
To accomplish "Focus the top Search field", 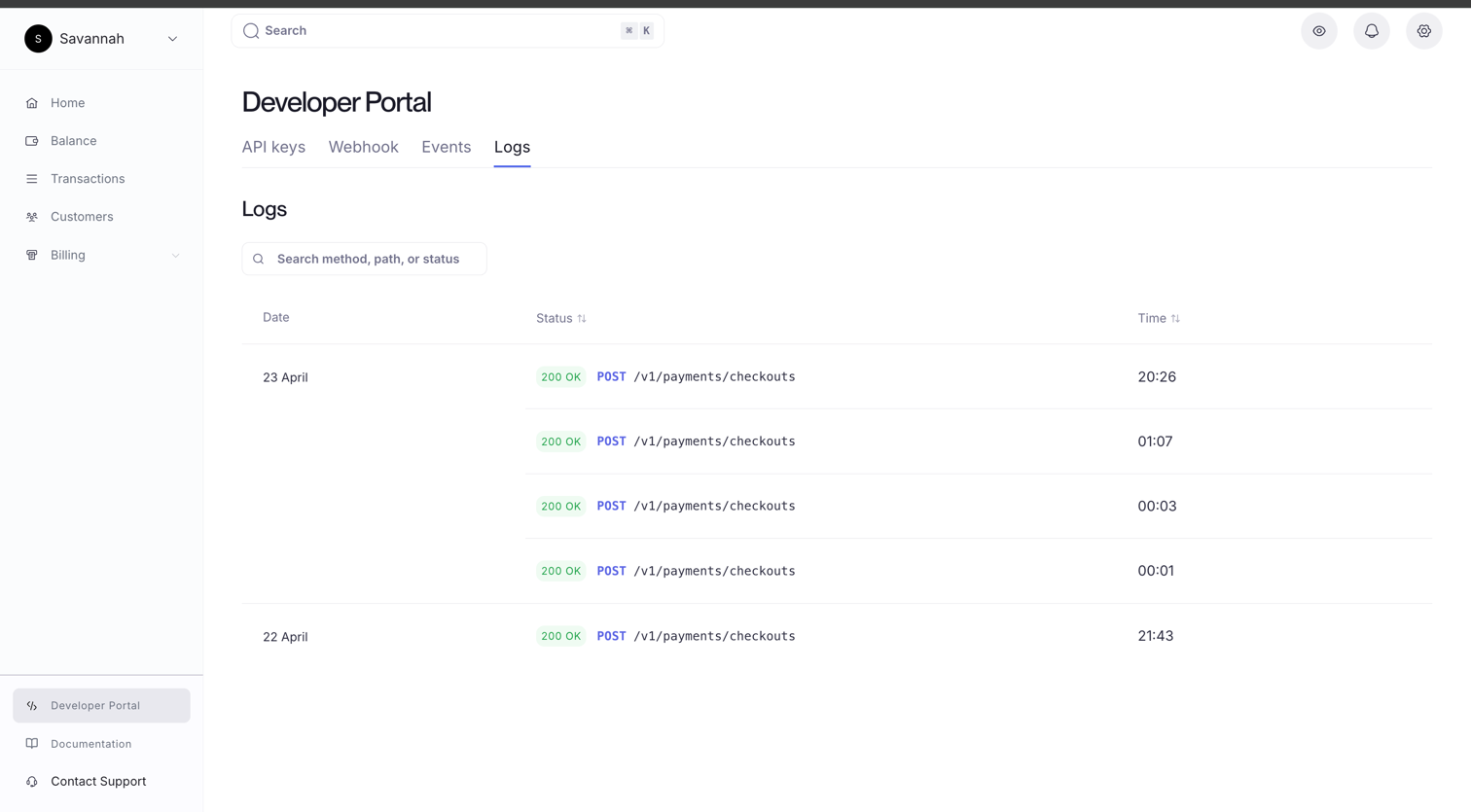I will (448, 31).
